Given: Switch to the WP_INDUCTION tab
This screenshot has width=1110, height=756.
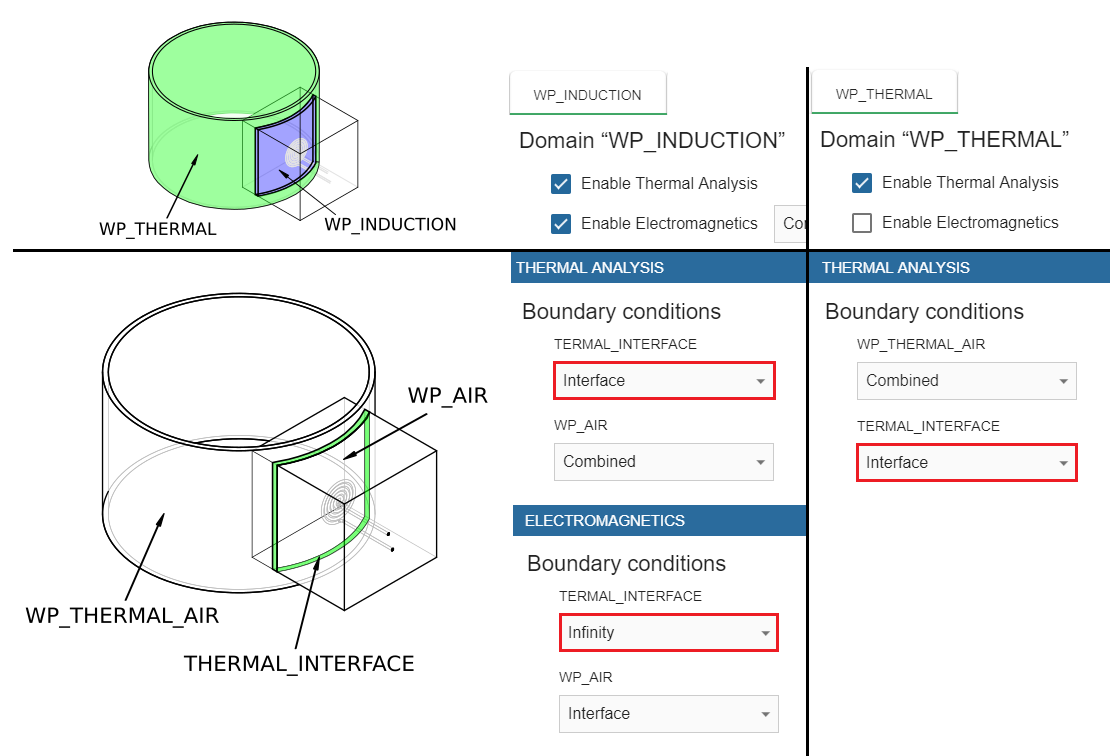Looking at the screenshot, I should [x=587, y=95].
